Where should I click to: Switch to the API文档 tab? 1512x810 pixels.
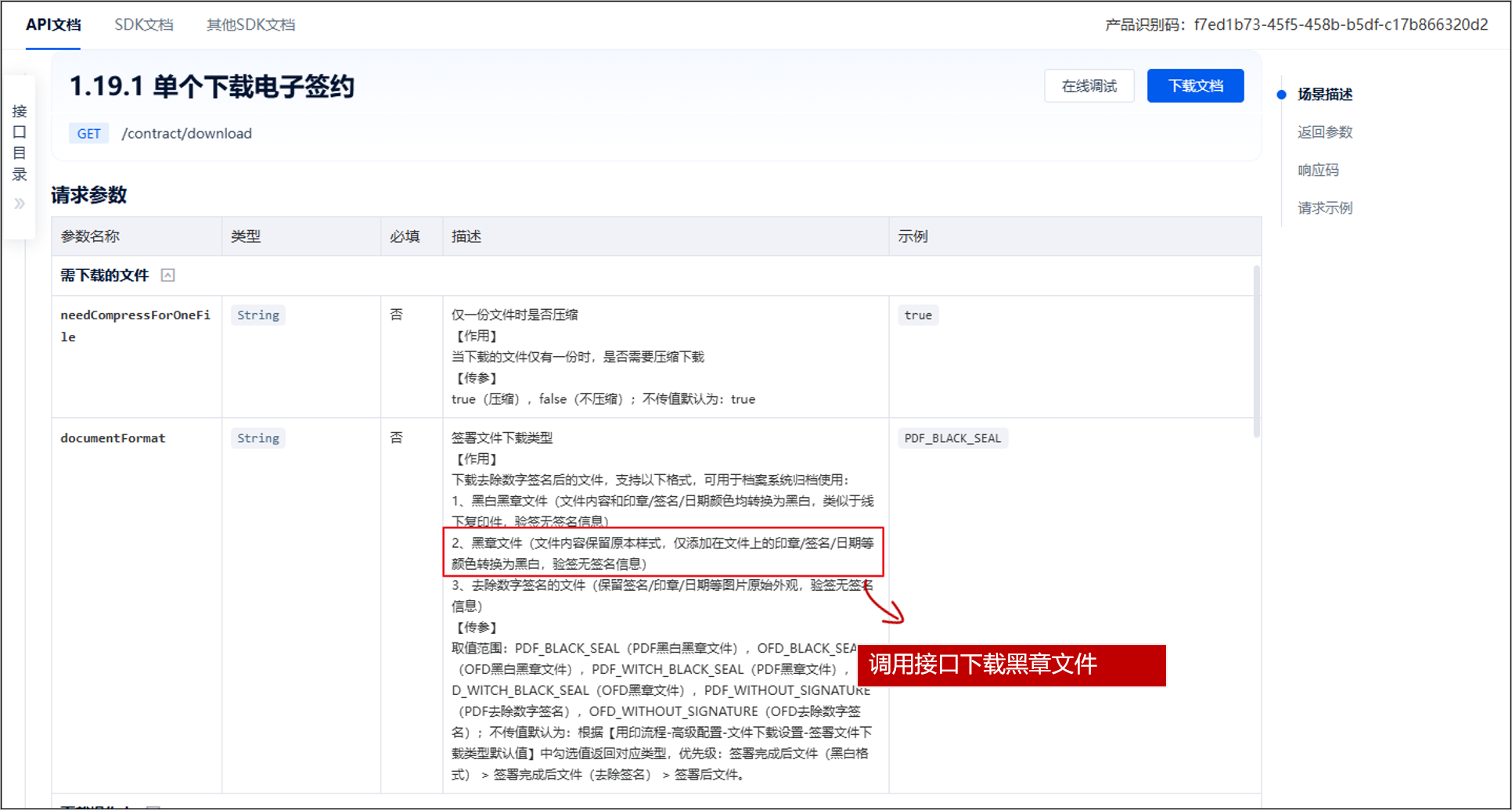[x=53, y=25]
